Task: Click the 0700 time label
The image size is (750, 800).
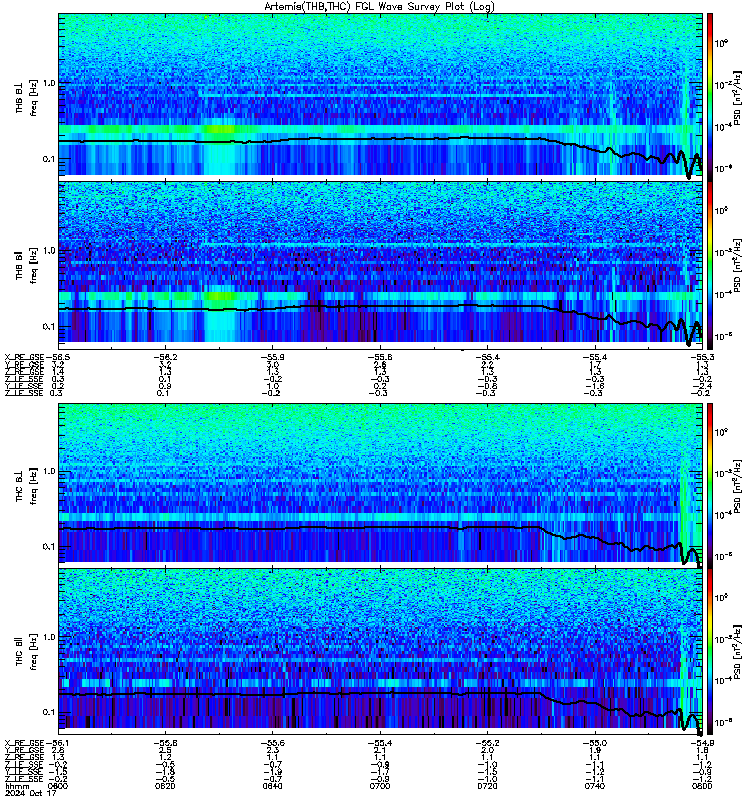Action: (x=380, y=786)
